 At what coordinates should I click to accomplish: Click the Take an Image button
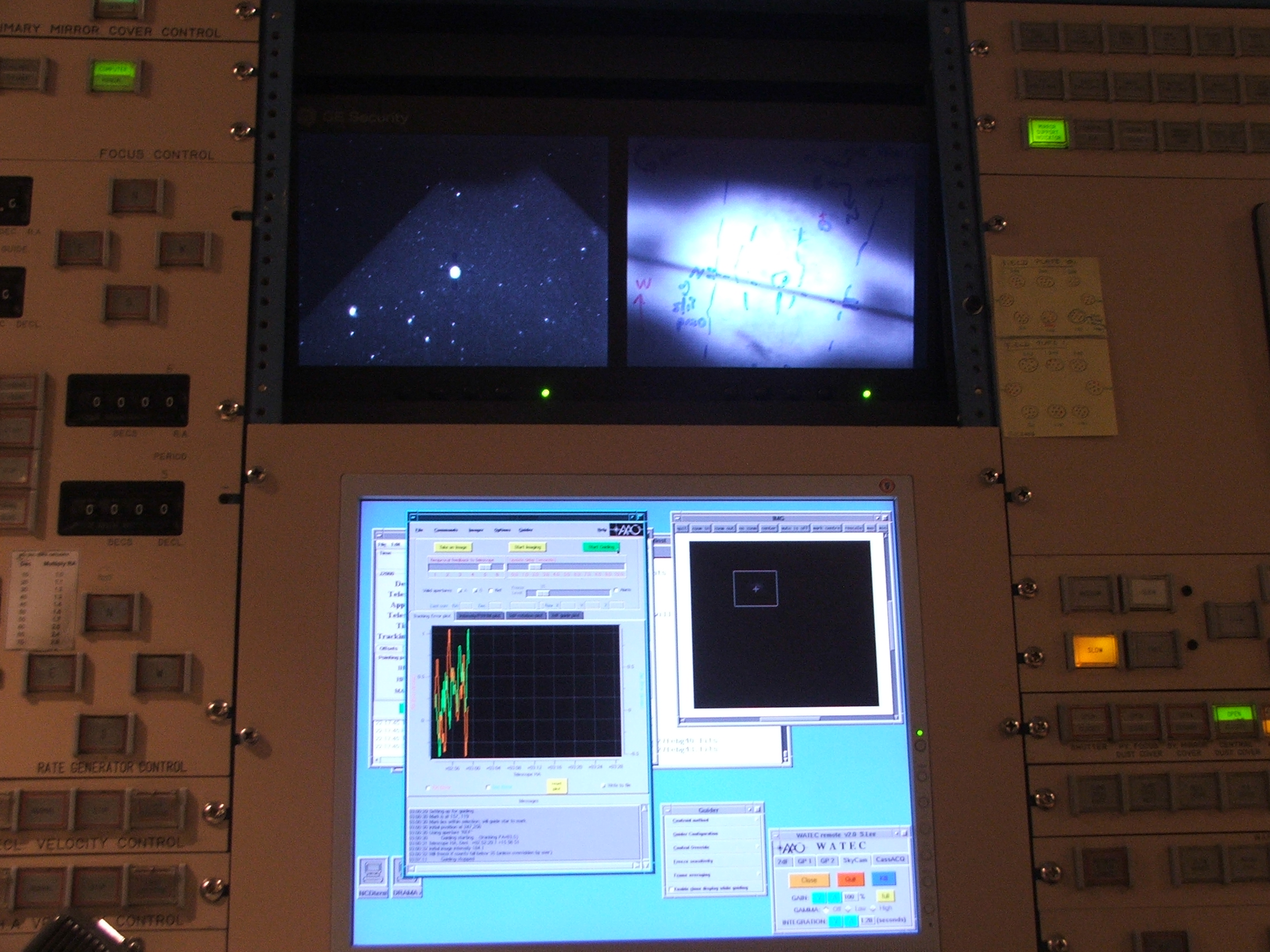pyautogui.click(x=453, y=548)
